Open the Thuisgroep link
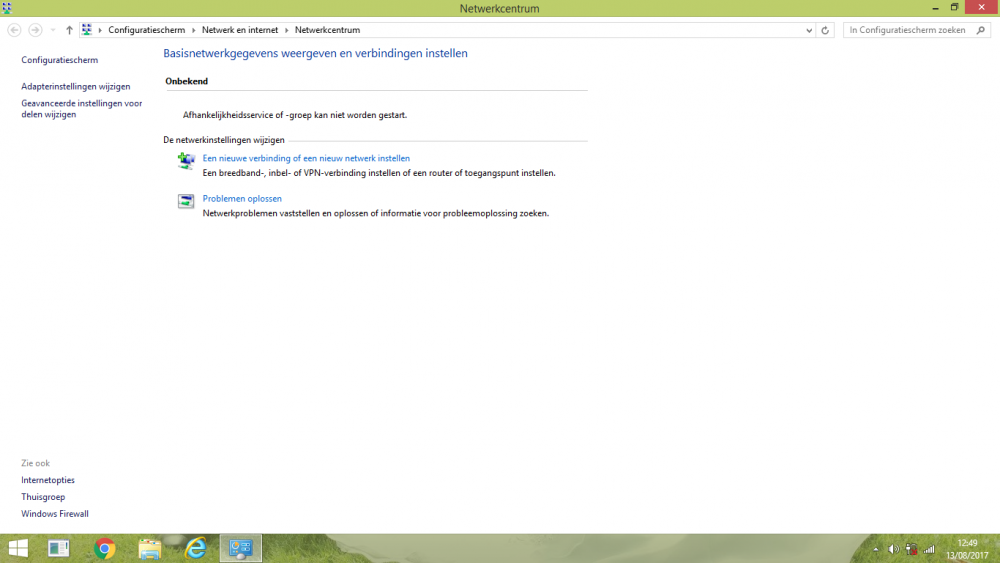Image resolution: width=1000 pixels, height=563 pixels. (43, 497)
